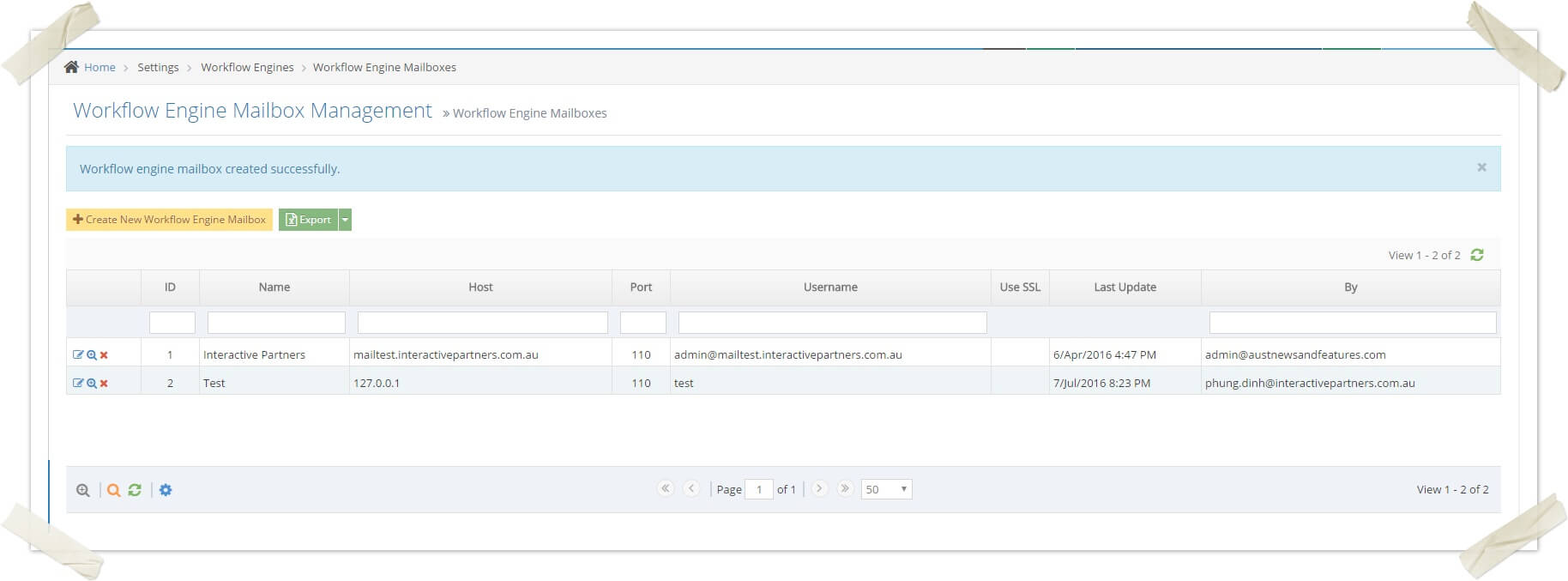Focus the Host filter field

click(483, 323)
